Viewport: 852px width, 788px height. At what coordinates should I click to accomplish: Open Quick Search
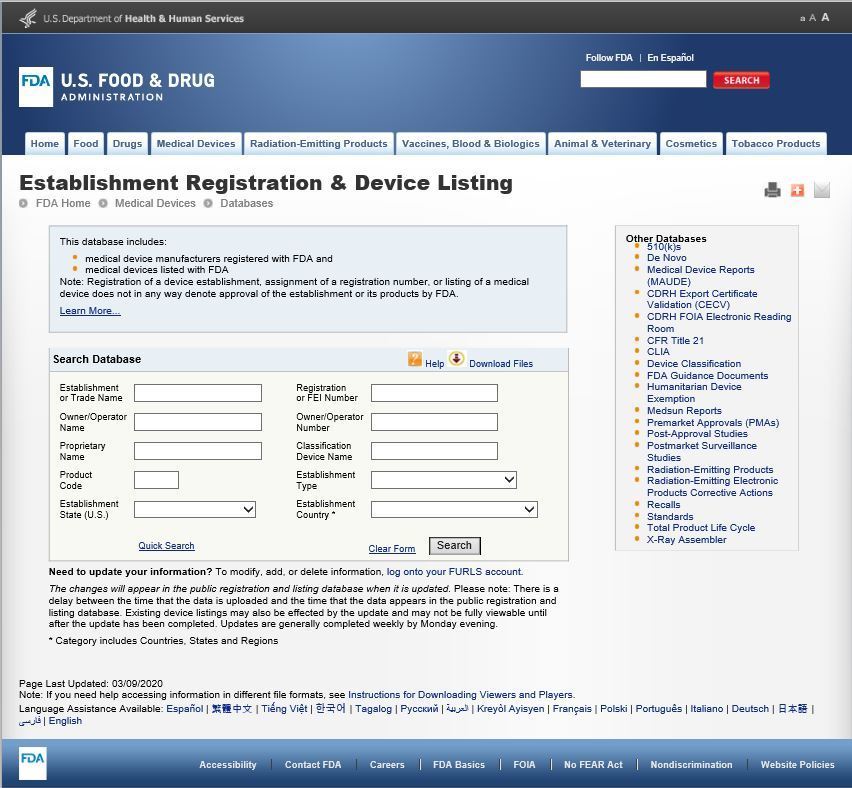166,545
